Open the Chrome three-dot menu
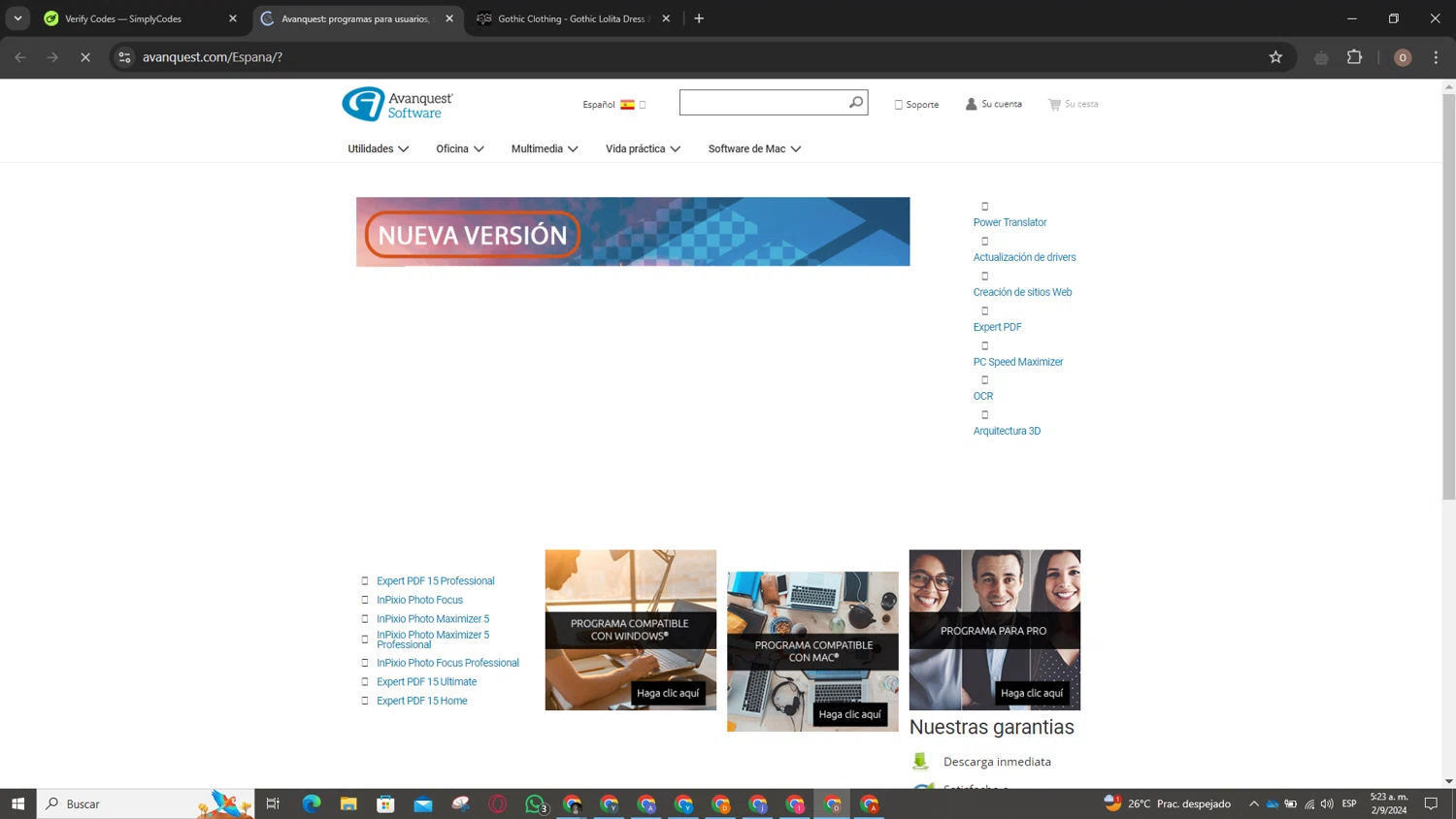The height and width of the screenshot is (819, 1456). (1436, 57)
